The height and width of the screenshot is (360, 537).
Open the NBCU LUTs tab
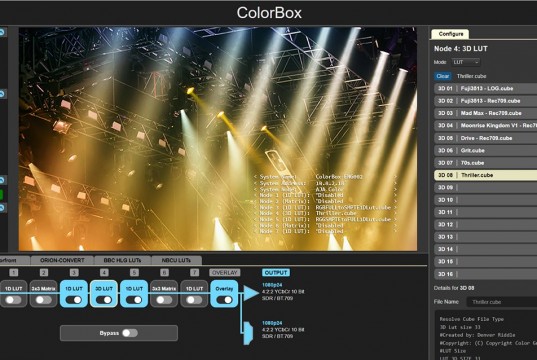[x=176, y=260]
